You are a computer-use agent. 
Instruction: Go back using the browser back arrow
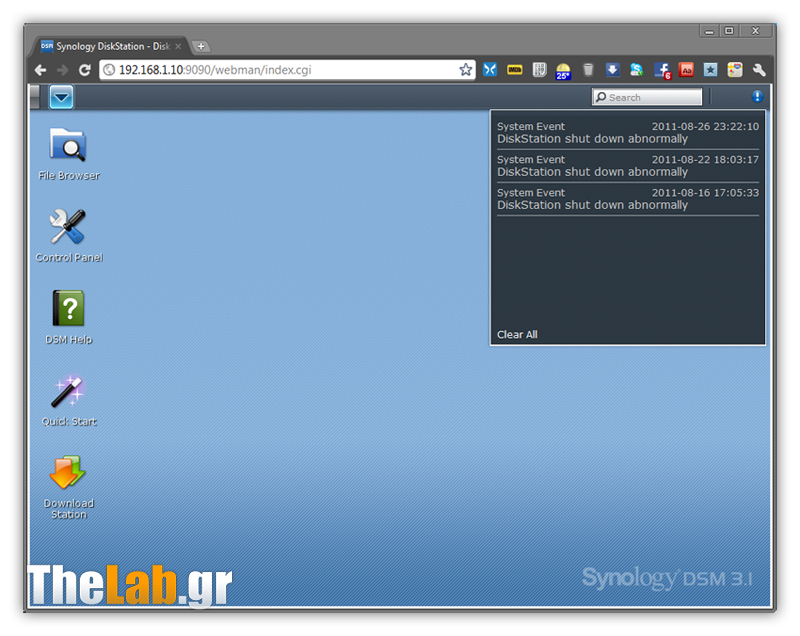coord(41,70)
